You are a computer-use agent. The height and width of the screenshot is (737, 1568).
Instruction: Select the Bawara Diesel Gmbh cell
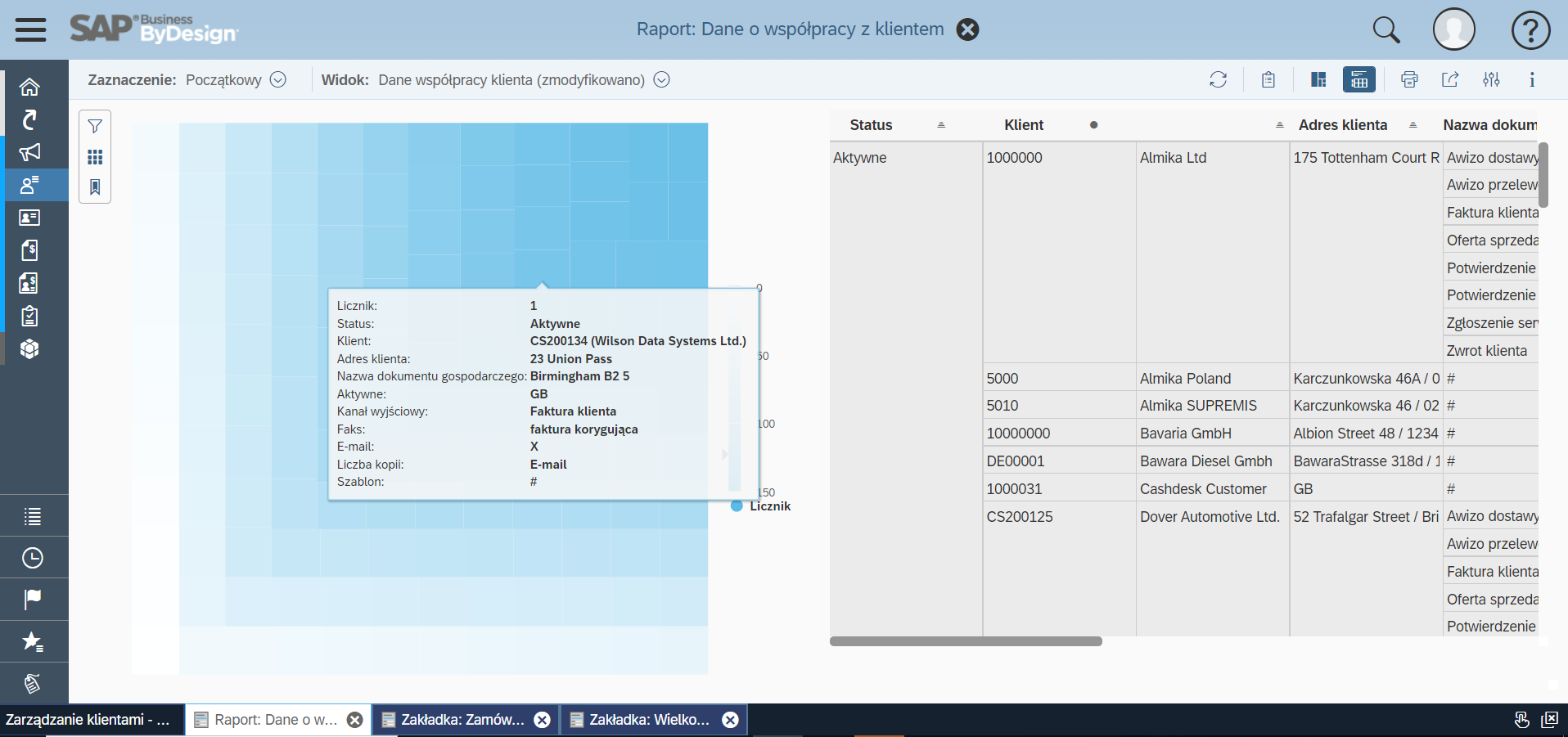[x=1213, y=461]
